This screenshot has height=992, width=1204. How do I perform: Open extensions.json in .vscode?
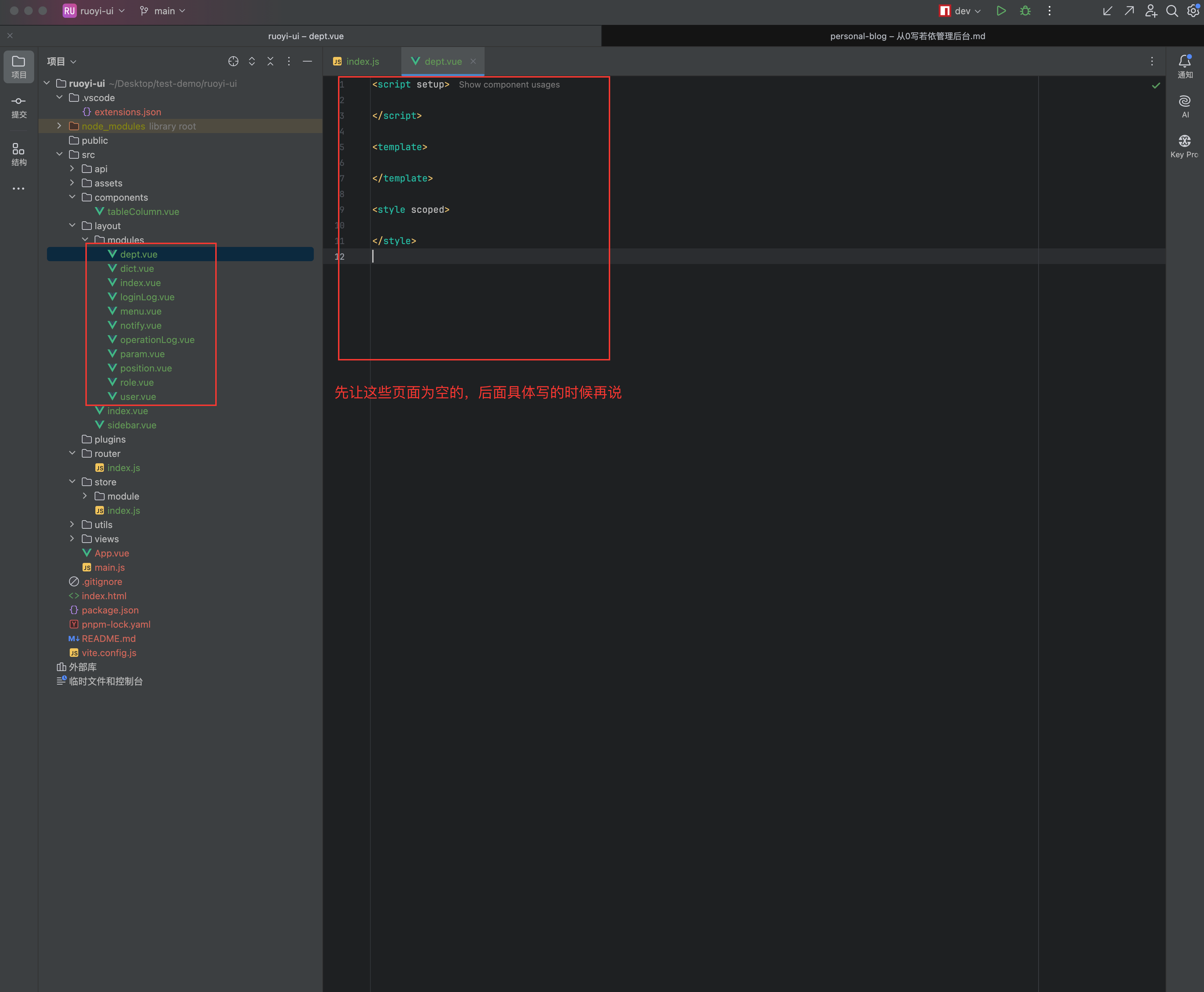(127, 111)
